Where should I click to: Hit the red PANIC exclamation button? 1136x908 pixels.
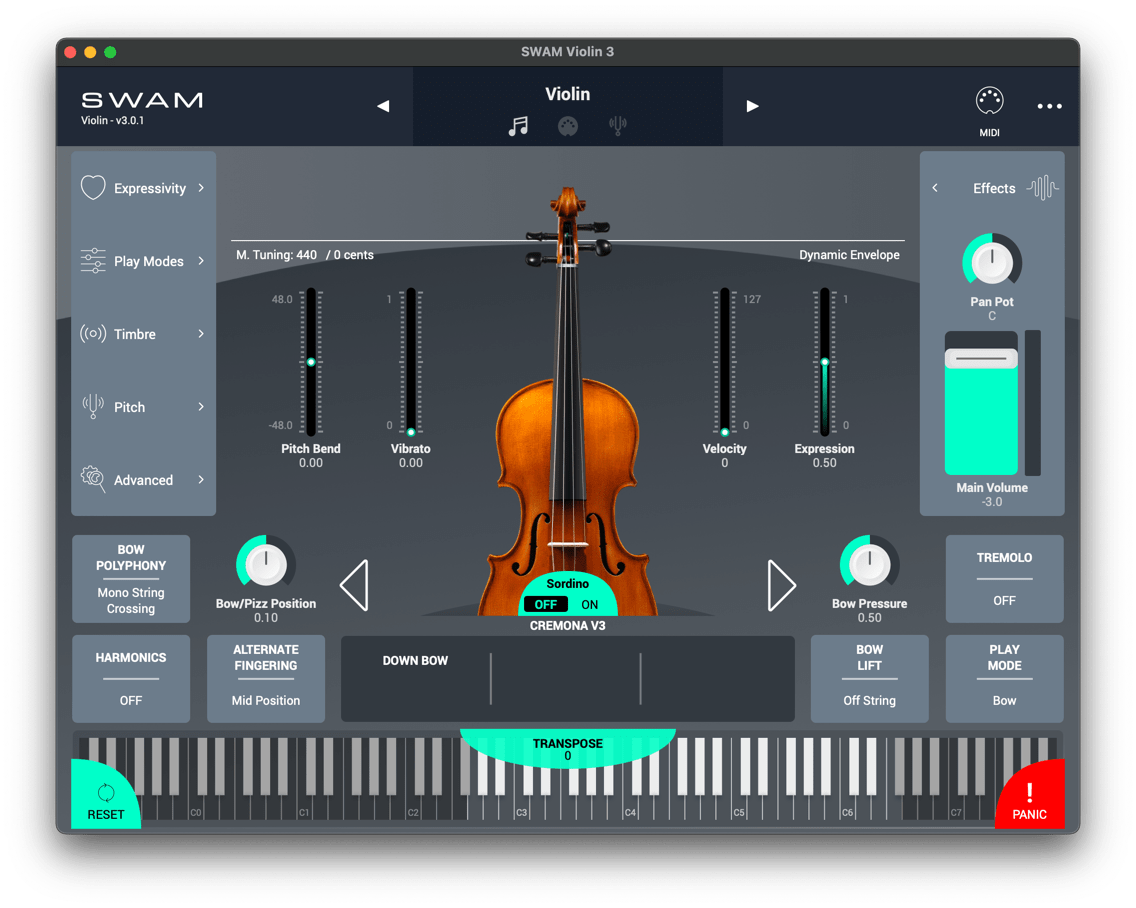1030,796
